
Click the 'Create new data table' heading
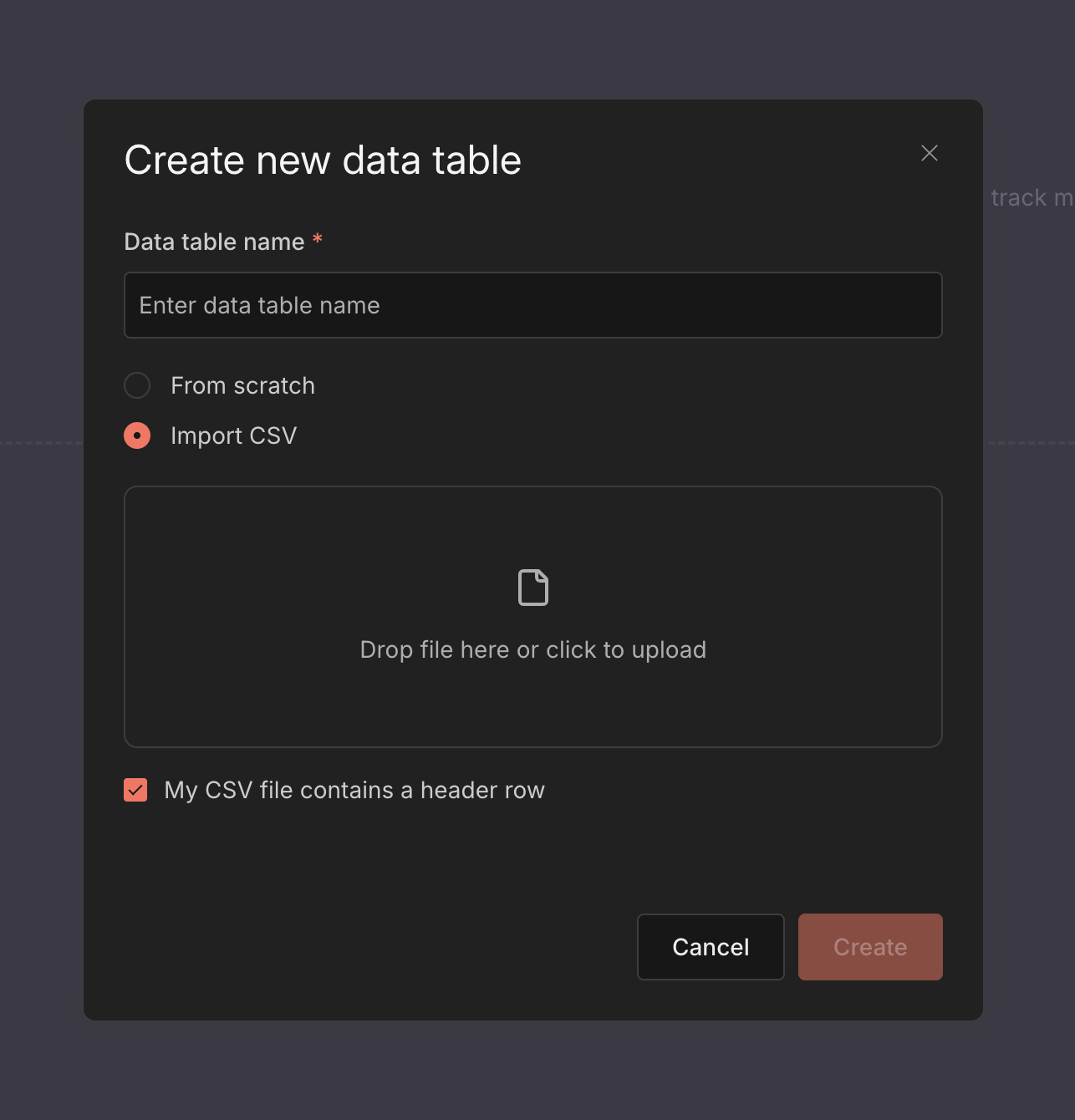point(323,160)
